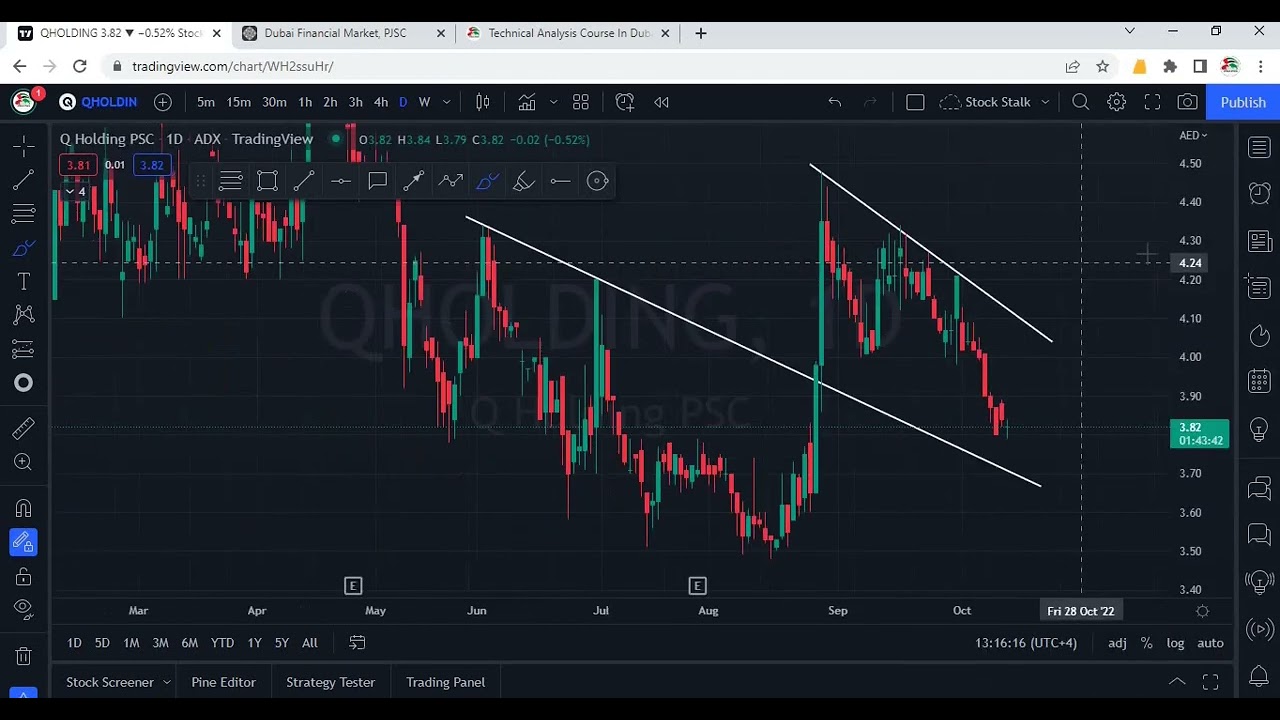Viewport: 1280px width, 720px height.
Task: Switch to 30m timeframe
Action: (x=274, y=102)
